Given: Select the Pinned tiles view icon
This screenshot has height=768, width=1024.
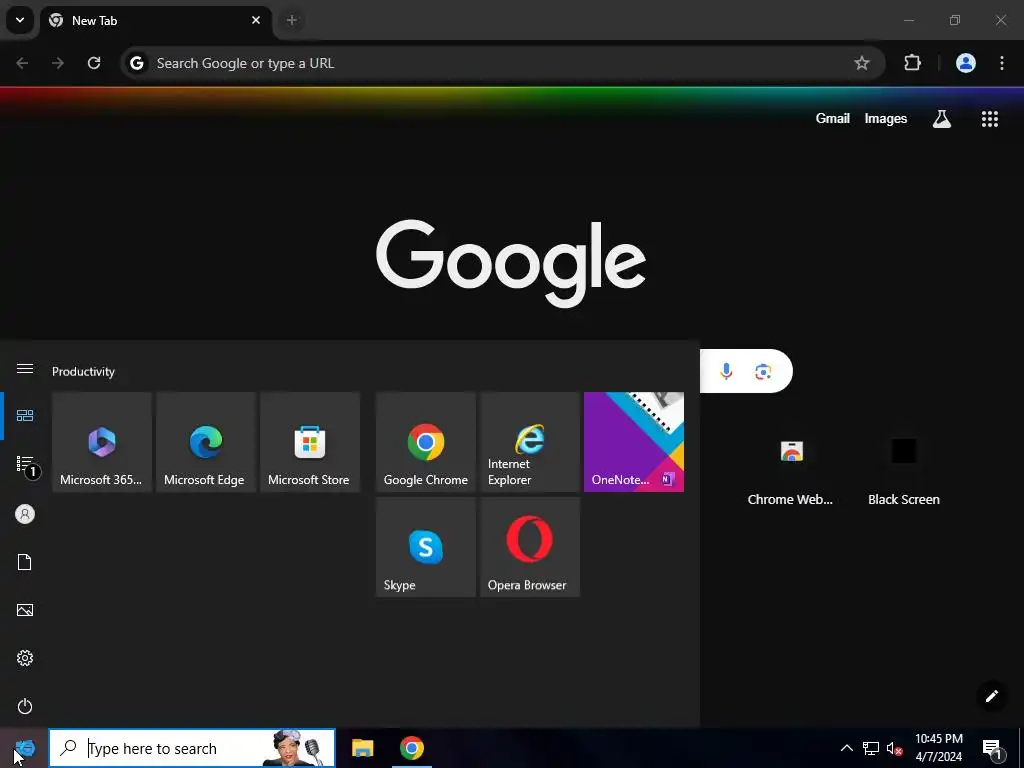Looking at the screenshot, I should [25, 416].
